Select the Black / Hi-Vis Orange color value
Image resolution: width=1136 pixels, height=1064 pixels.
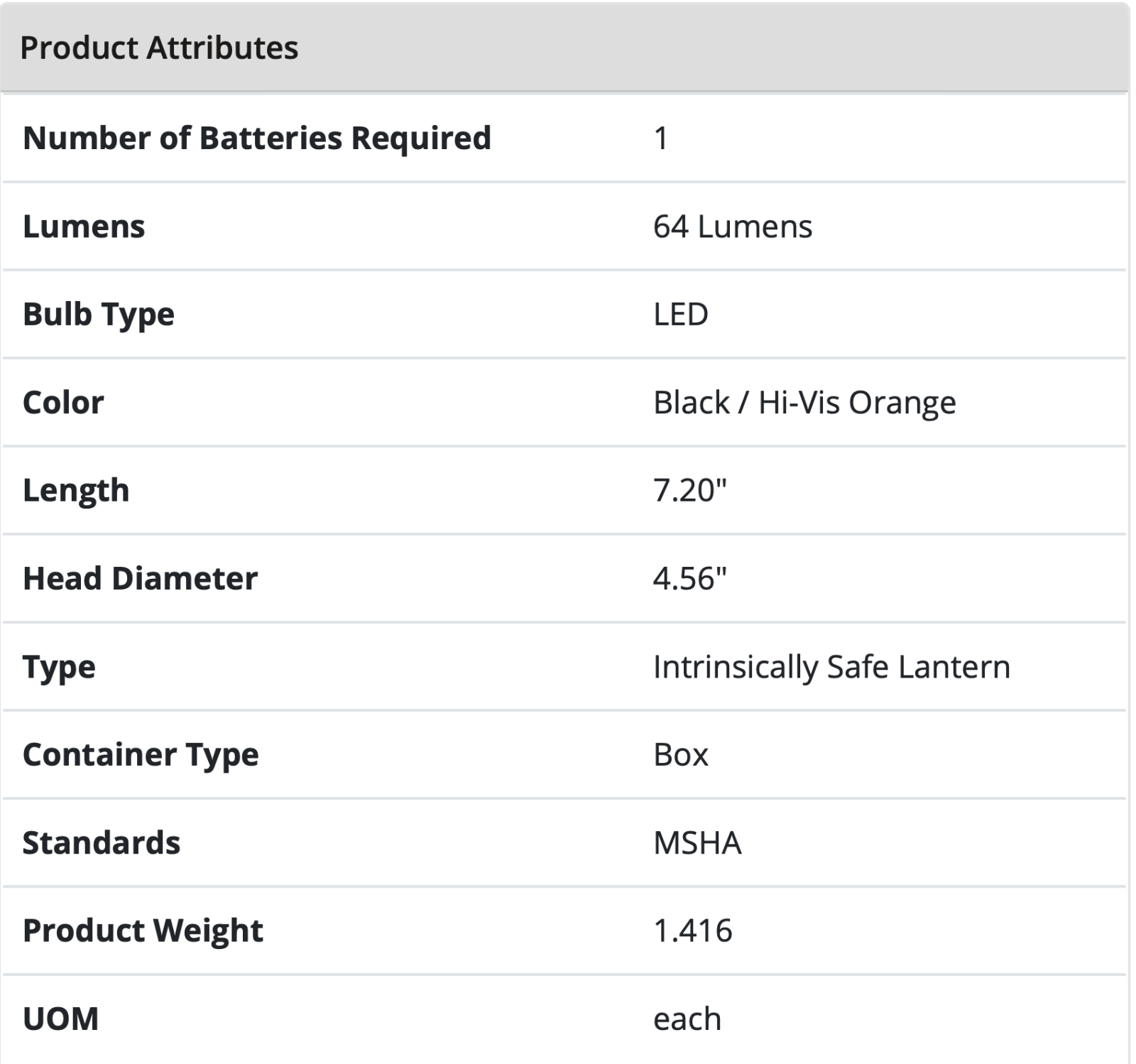[804, 403]
